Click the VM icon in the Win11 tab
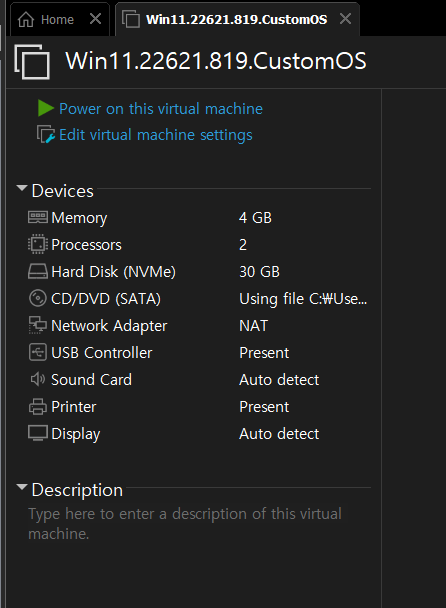The height and width of the screenshot is (608, 446). click(x=131, y=19)
